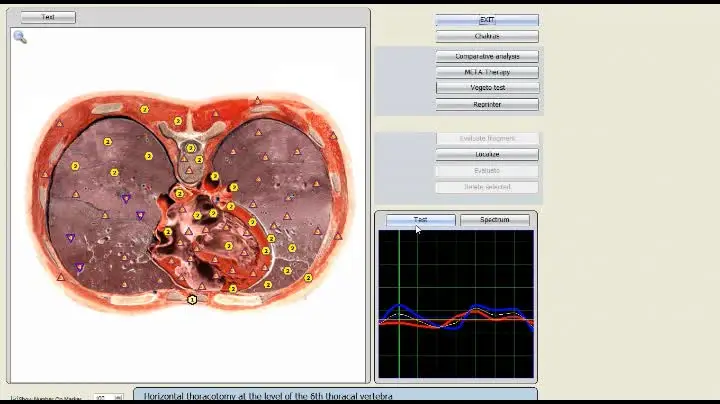Click the Test button above the image

(48, 17)
